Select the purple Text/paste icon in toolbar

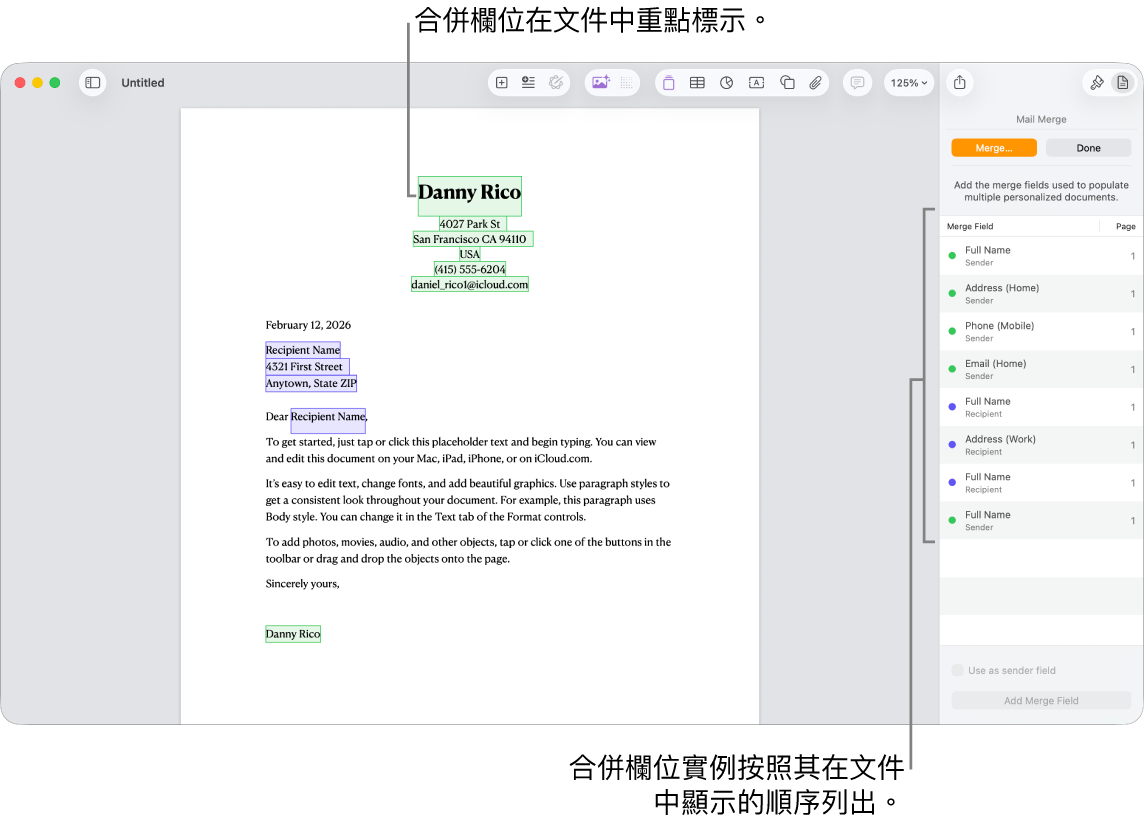point(668,82)
